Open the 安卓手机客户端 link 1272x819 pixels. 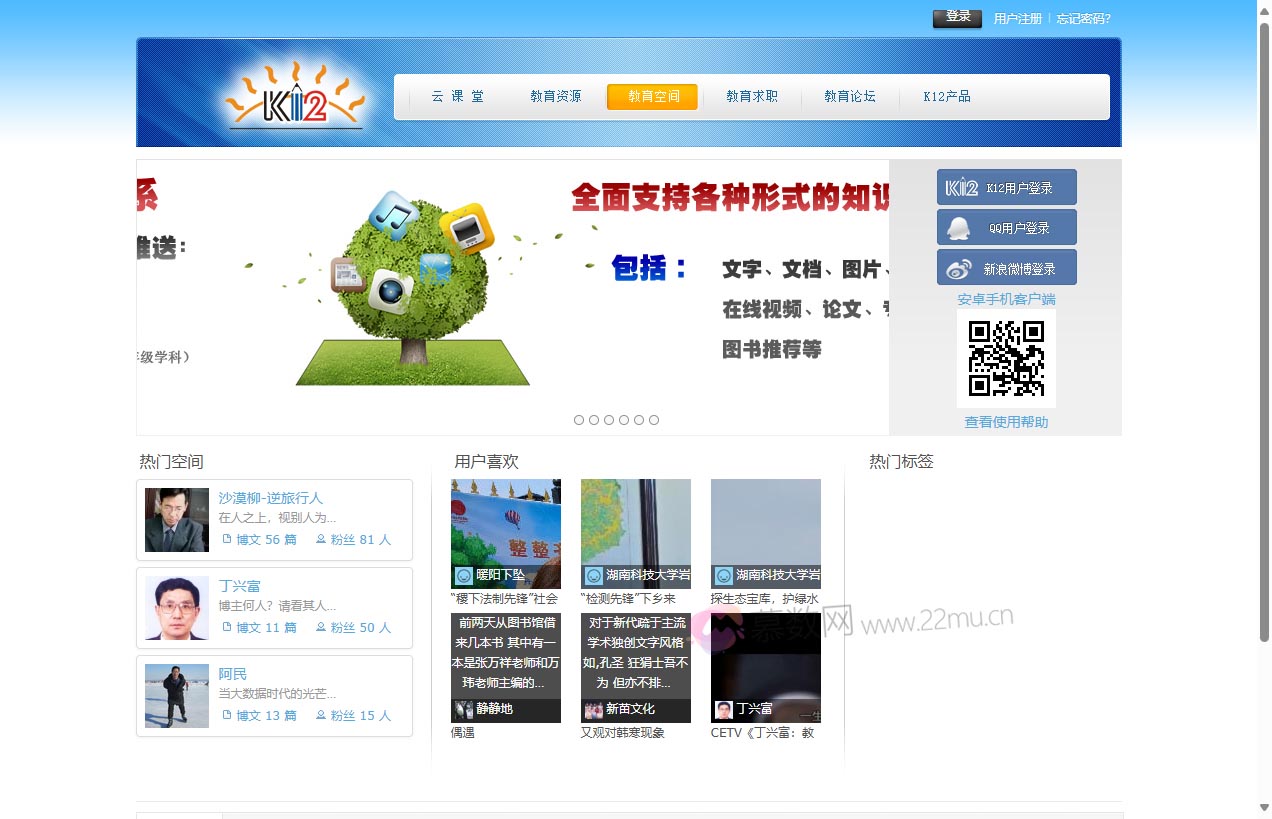click(1006, 299)
